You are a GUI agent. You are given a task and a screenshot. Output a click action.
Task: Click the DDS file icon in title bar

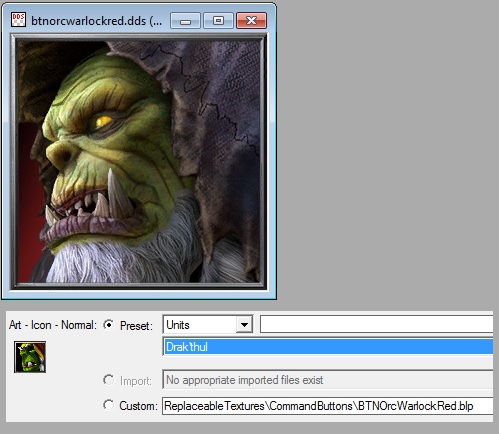tap(18, 20)
